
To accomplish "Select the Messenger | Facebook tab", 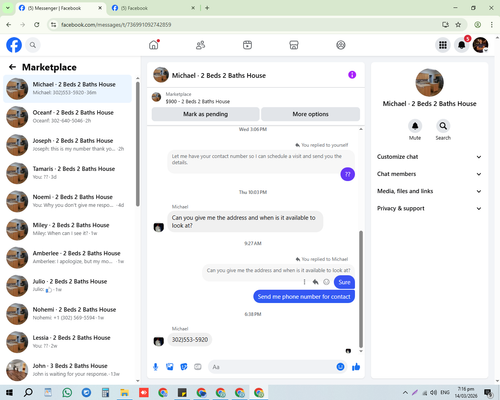I will coord(60,8).
